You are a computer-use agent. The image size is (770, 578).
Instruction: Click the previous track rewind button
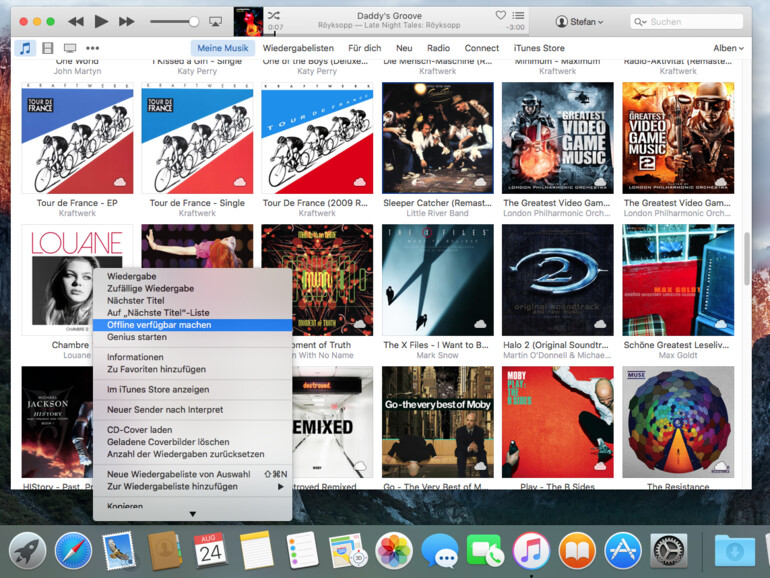point(76,22)
